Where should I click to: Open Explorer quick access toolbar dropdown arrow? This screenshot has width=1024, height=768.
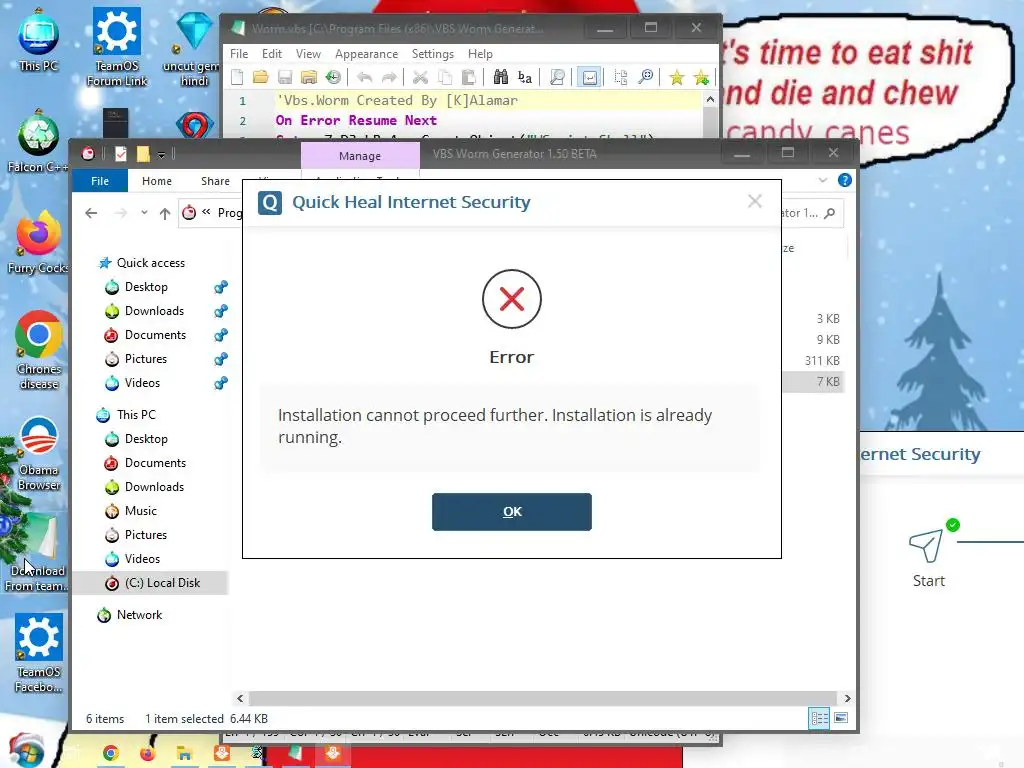(x=161, y=155)
